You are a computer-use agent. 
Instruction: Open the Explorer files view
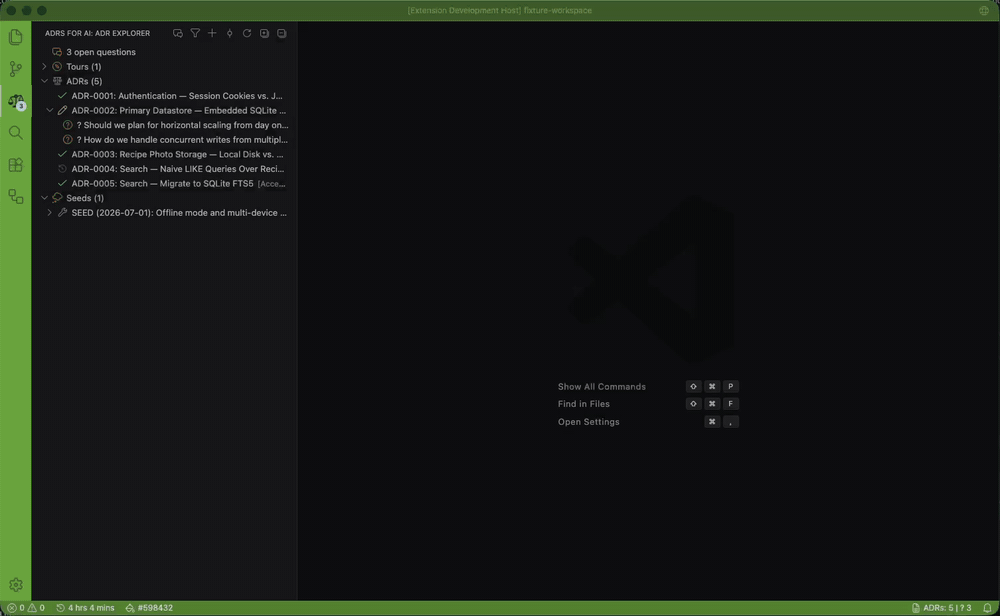point(15,37)
